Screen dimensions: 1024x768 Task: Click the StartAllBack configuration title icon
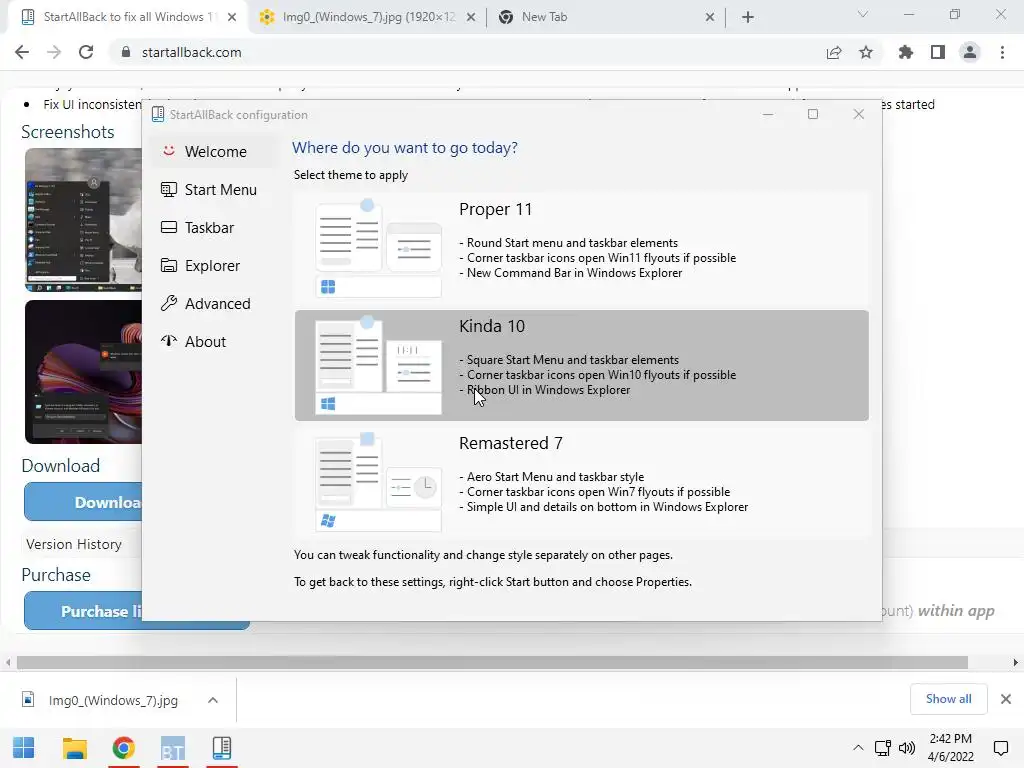tap(157, 114)
